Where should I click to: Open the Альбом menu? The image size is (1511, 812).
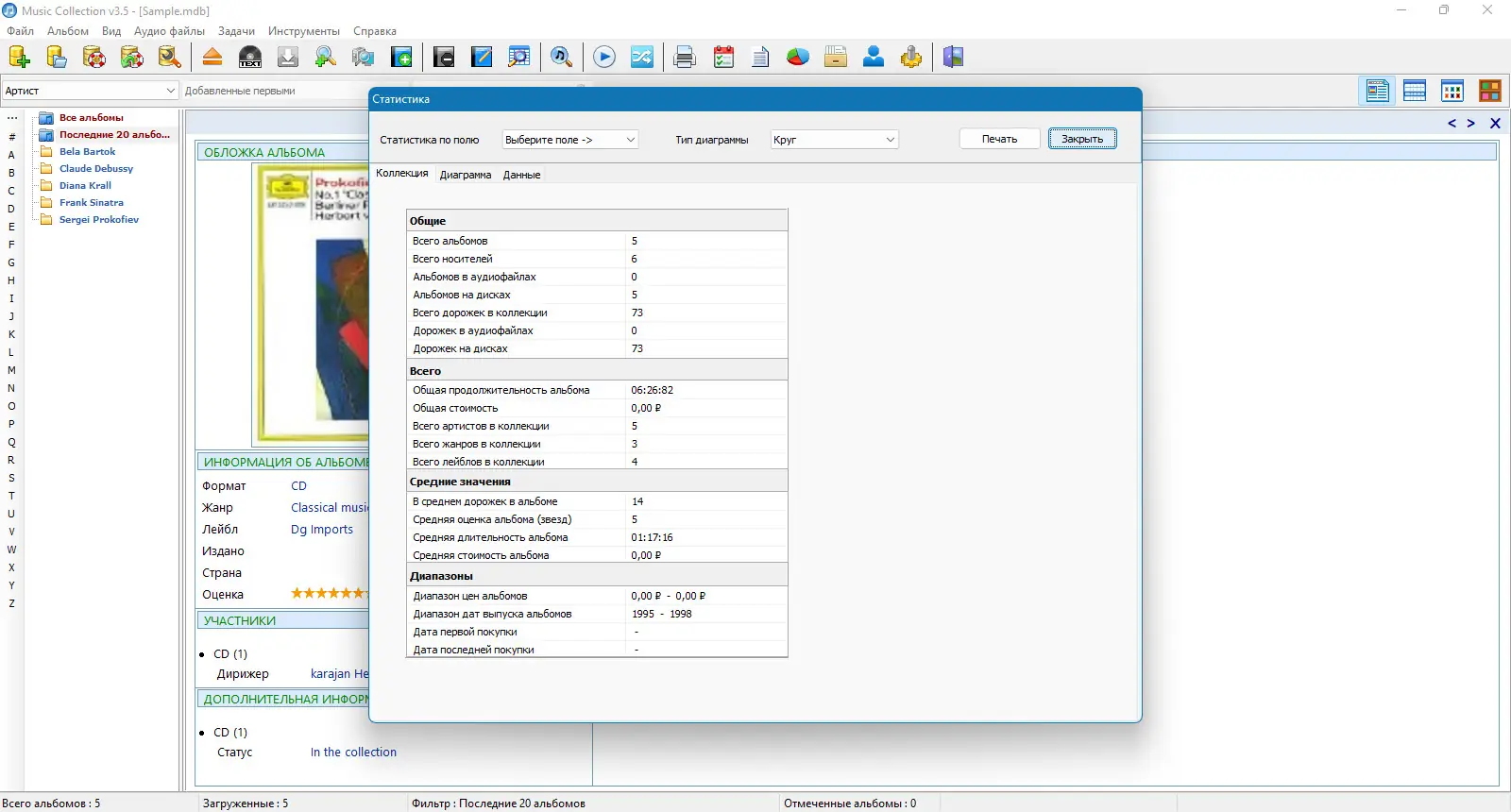tap(68, 31)
